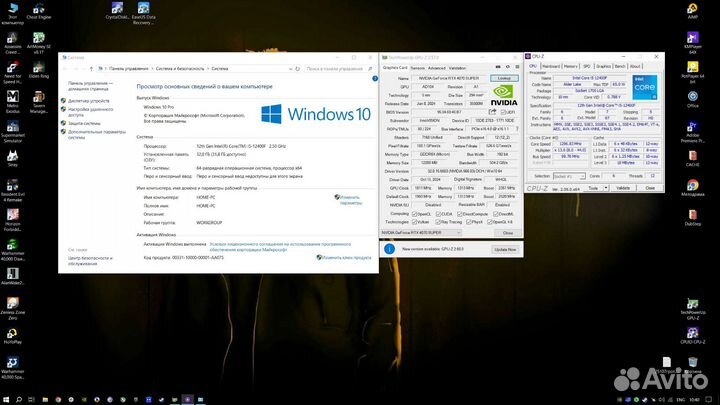Open the CPUID CPU-Z desktop shortcut
Viewport: 720px width, 405px height.
tap(692, 336)
